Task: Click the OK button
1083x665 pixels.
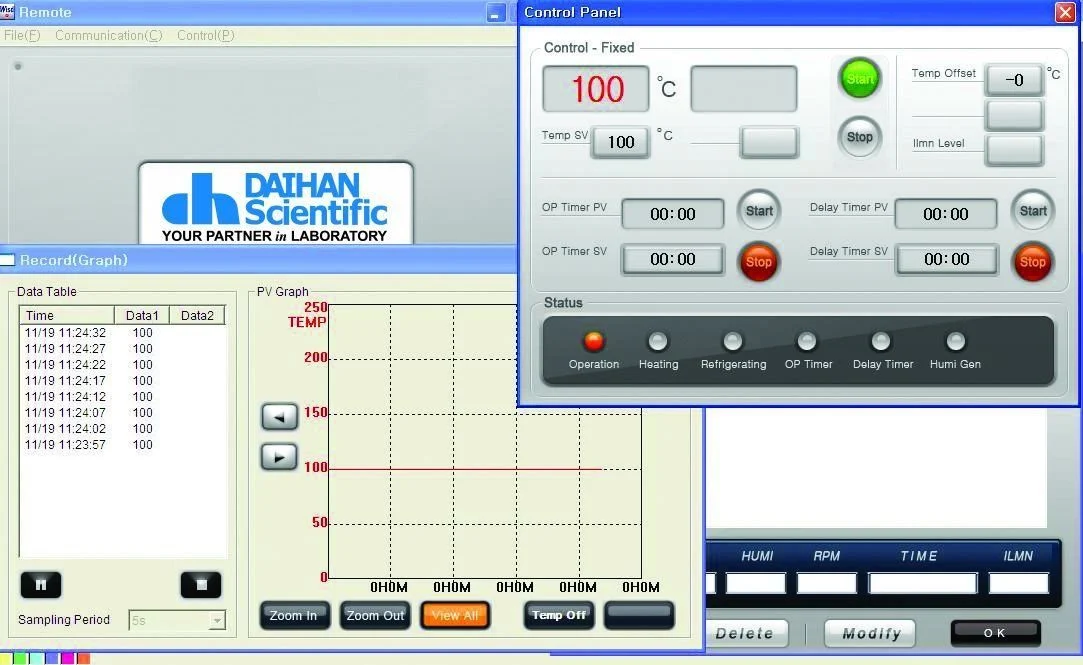Action: 995,633
